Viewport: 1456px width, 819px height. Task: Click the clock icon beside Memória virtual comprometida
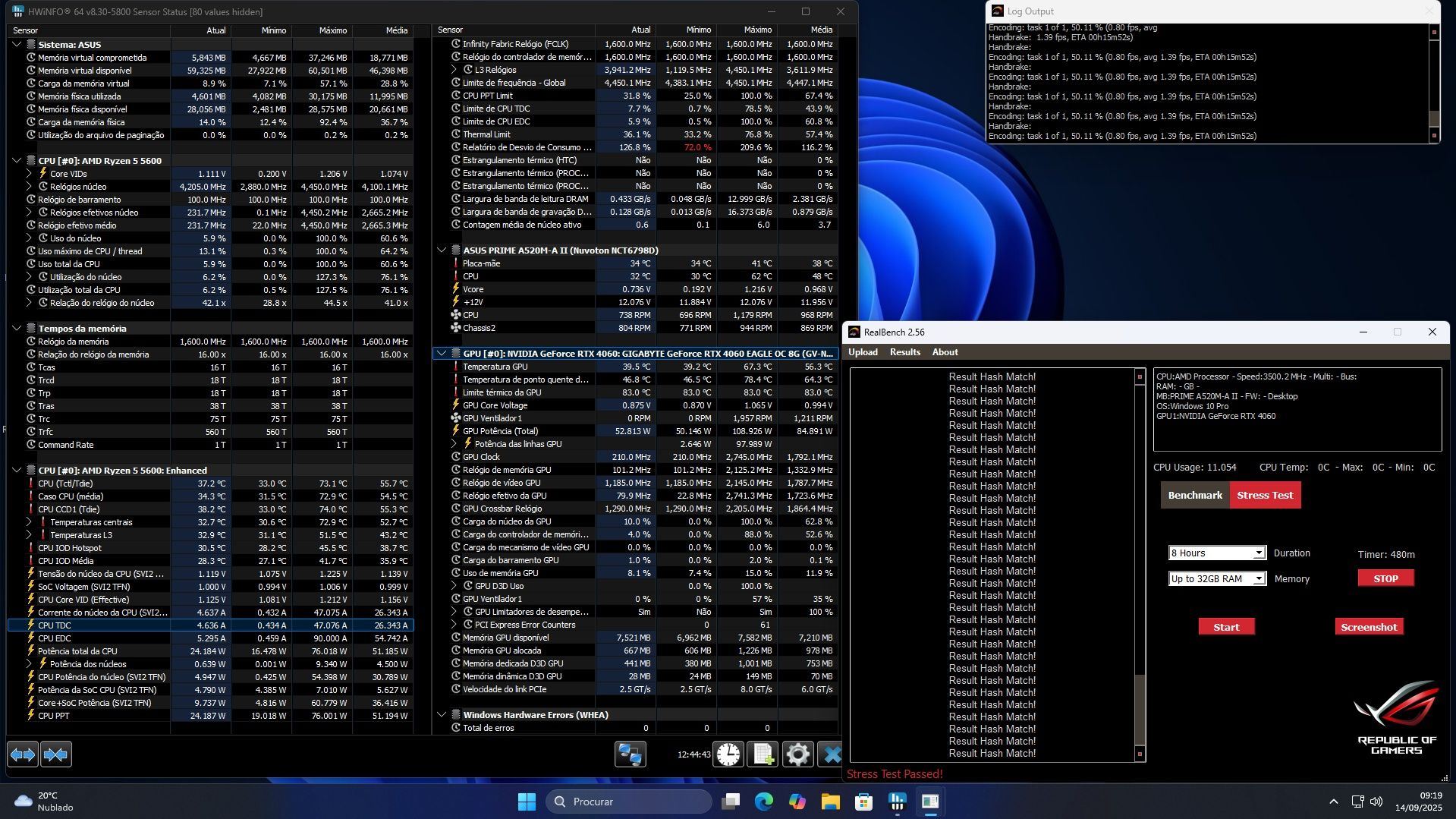coord(31,58)
